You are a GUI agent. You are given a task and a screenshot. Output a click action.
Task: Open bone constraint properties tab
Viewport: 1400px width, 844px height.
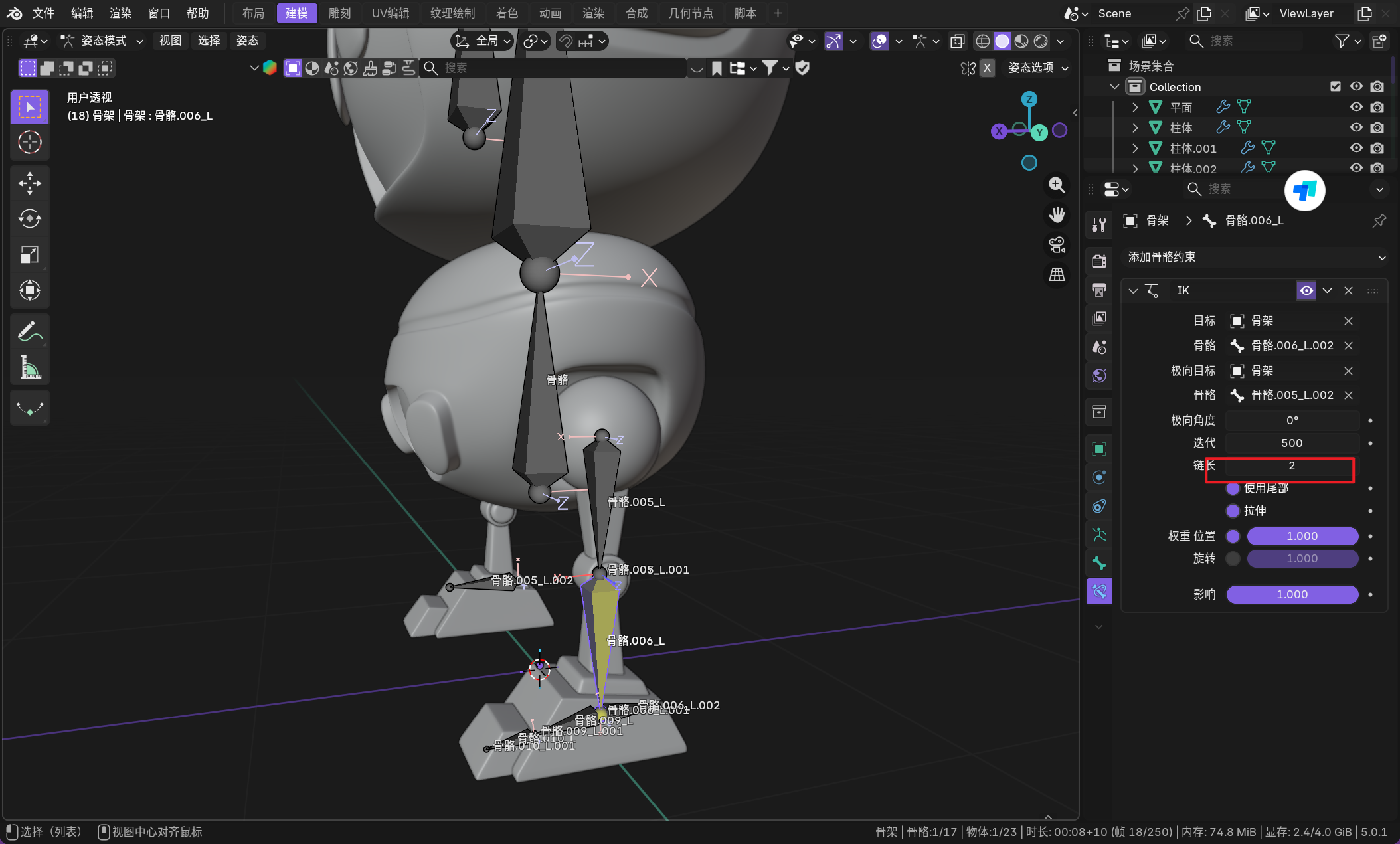point(1099,591)
